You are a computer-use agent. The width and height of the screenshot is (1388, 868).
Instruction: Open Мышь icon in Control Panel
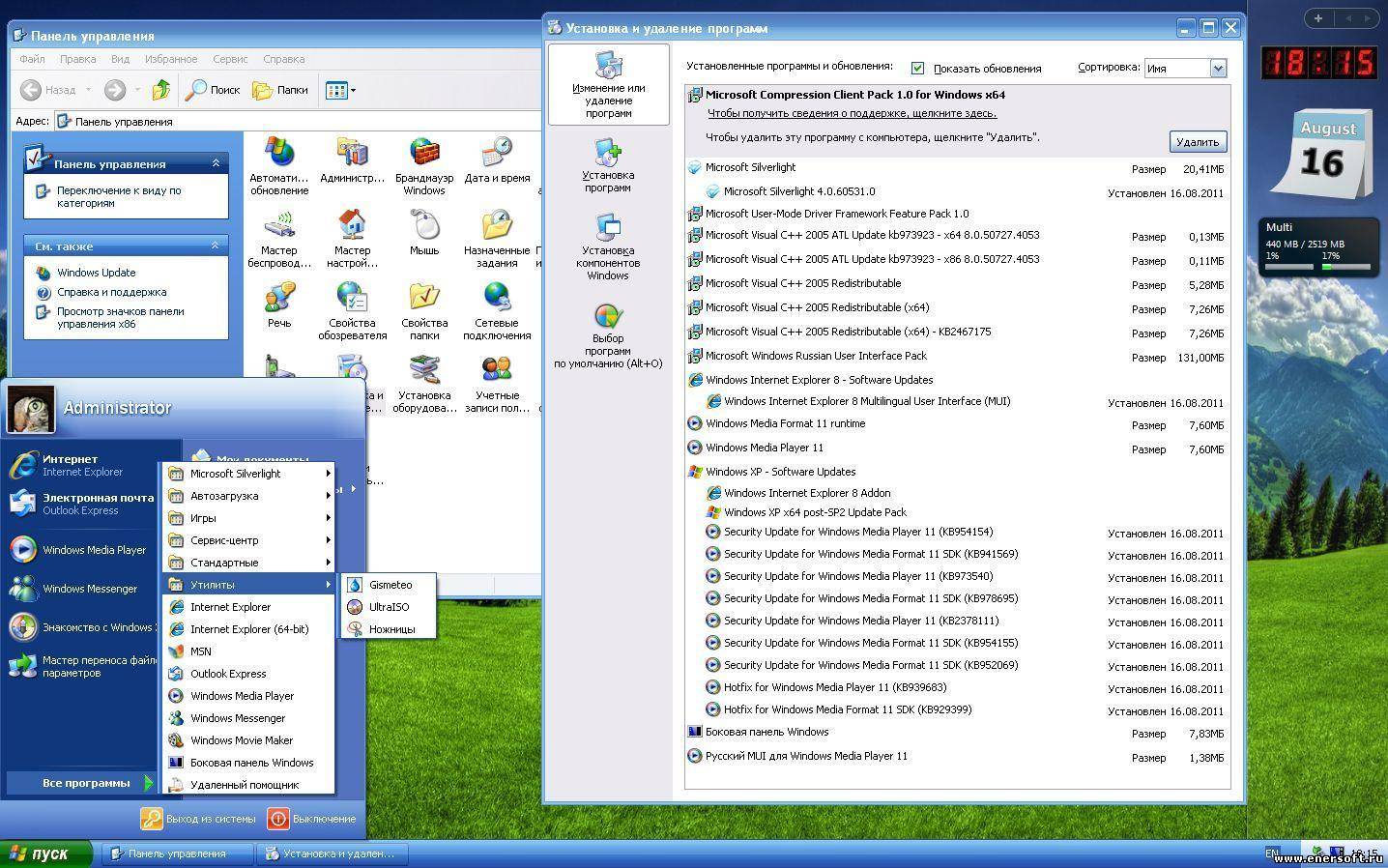[424, 233]
